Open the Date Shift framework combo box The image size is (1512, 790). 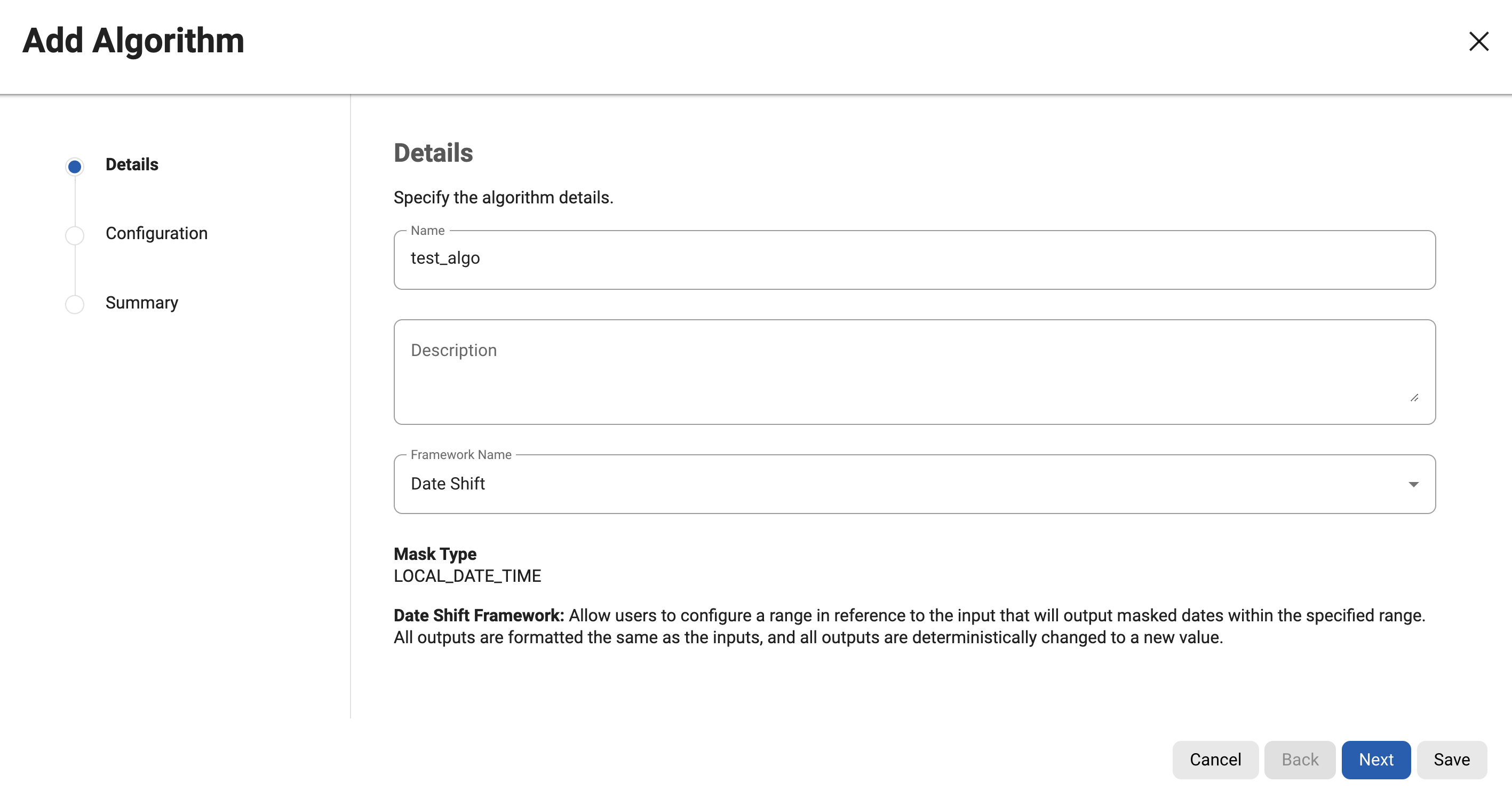[x=880, y=484]
